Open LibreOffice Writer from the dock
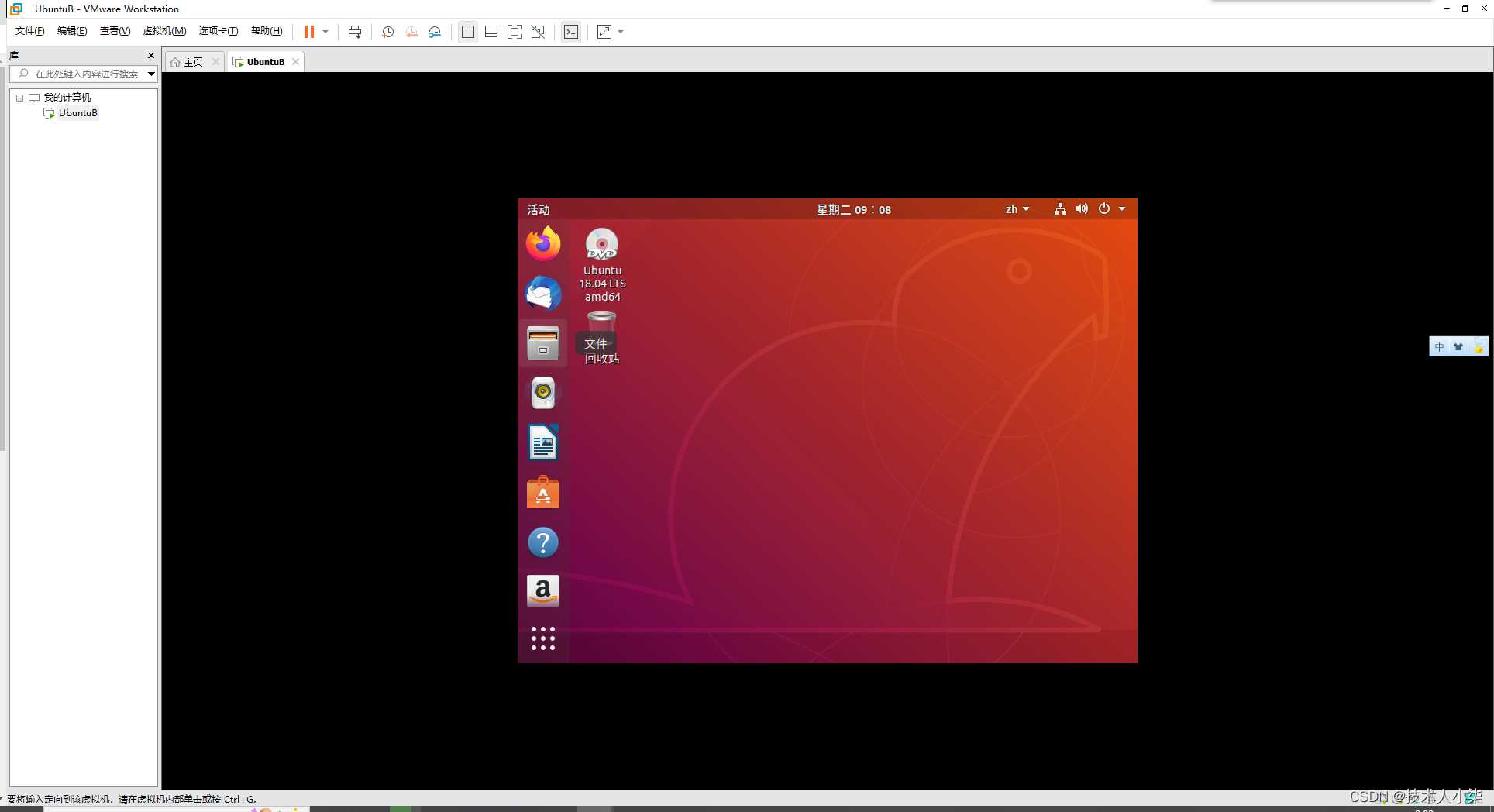1494x812 pixels. (x=543, y=443)
